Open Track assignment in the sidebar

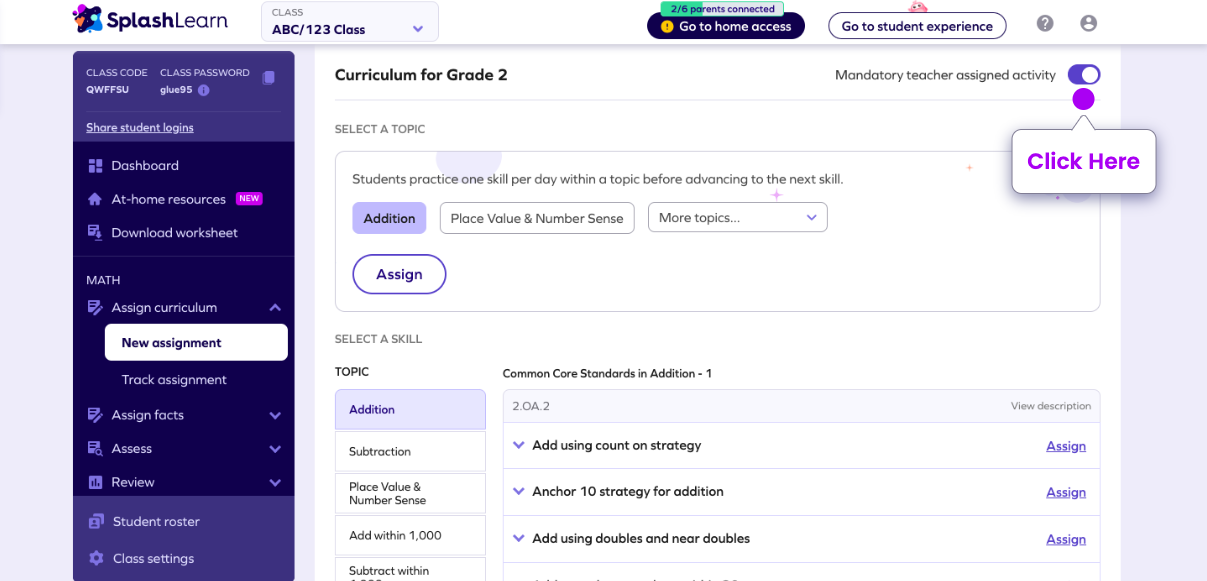[x=174, y=380]
